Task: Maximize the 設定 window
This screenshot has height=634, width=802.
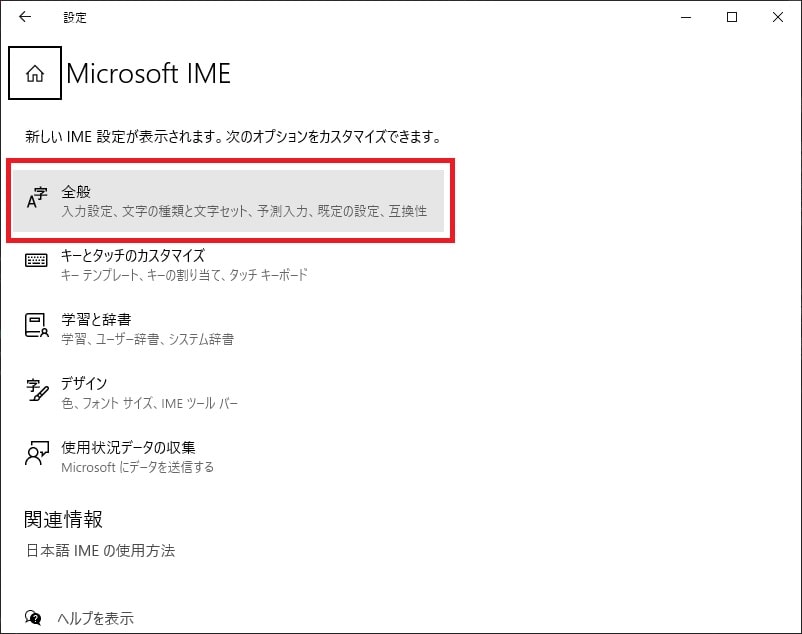Action: [732, 17]
